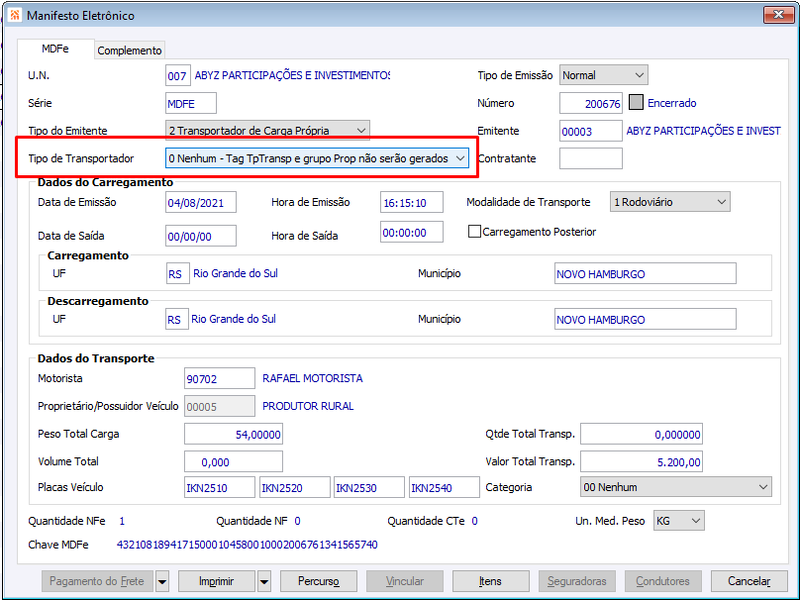The width and height of the screenshot is (800, 600).
Task: Click the RAFAEL MOTORISTA name text
Action: click(312, 378)
